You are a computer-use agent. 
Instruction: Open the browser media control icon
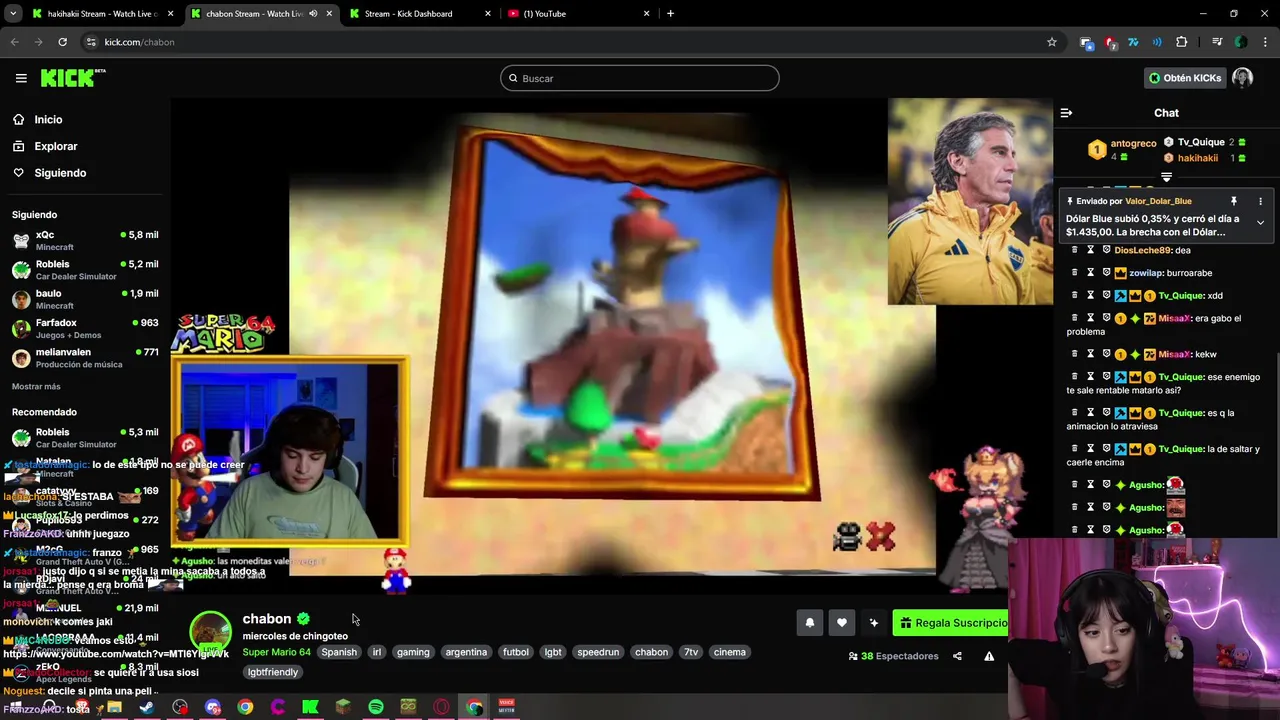1217,42
